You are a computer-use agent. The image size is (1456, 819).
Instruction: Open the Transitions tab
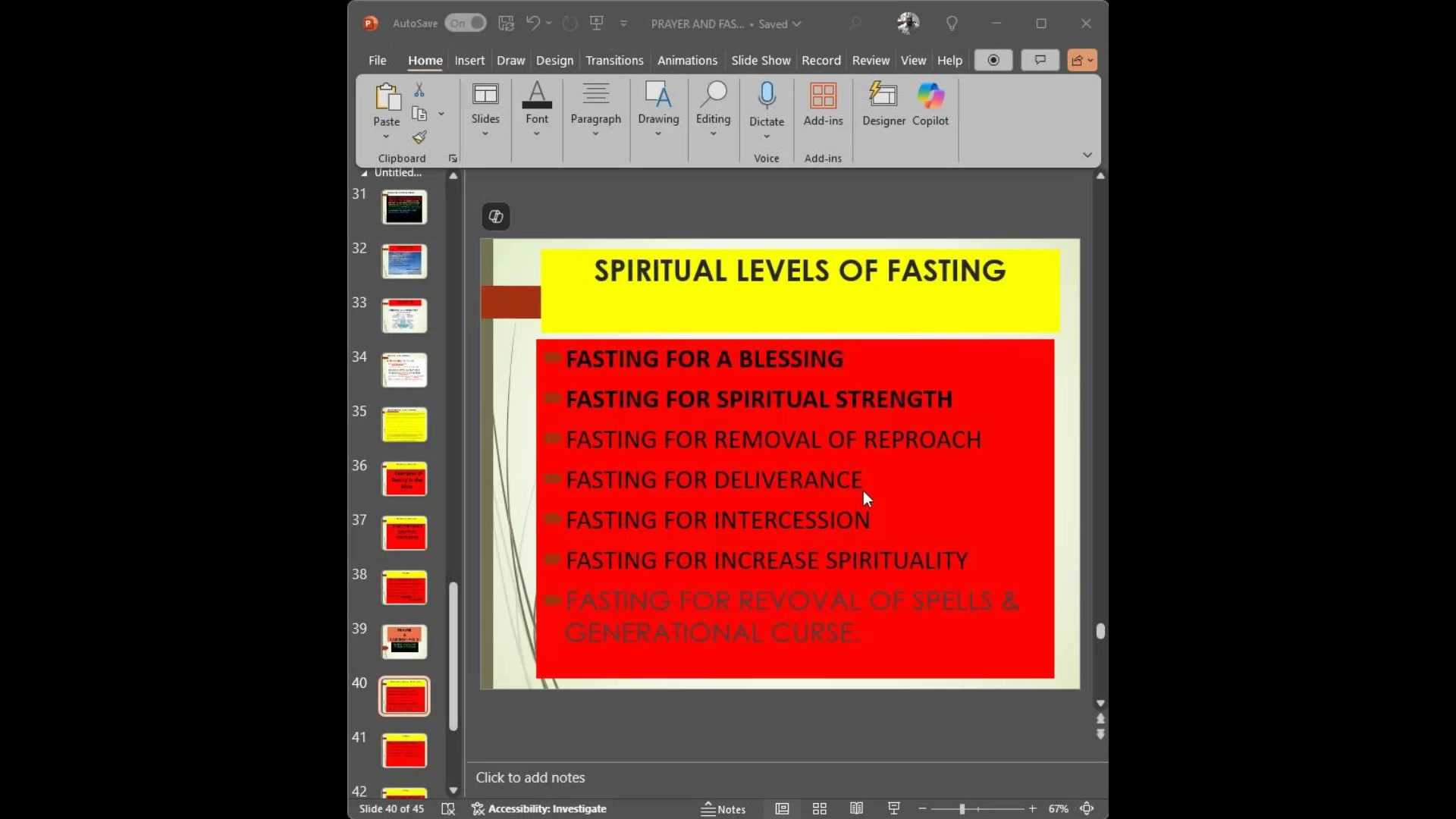(614, 60)
